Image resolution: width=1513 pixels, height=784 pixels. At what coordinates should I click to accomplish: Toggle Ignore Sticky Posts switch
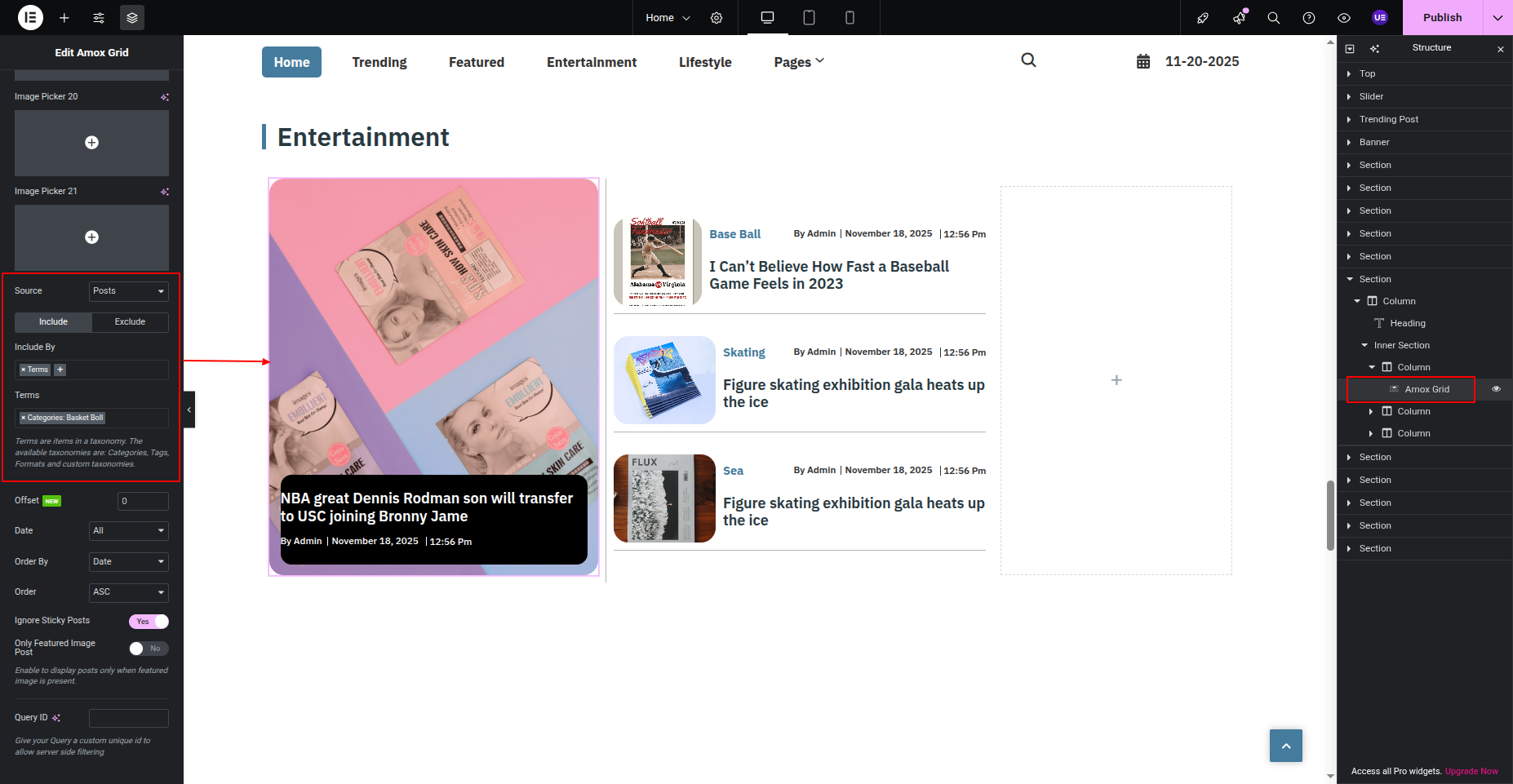(149, 622)
